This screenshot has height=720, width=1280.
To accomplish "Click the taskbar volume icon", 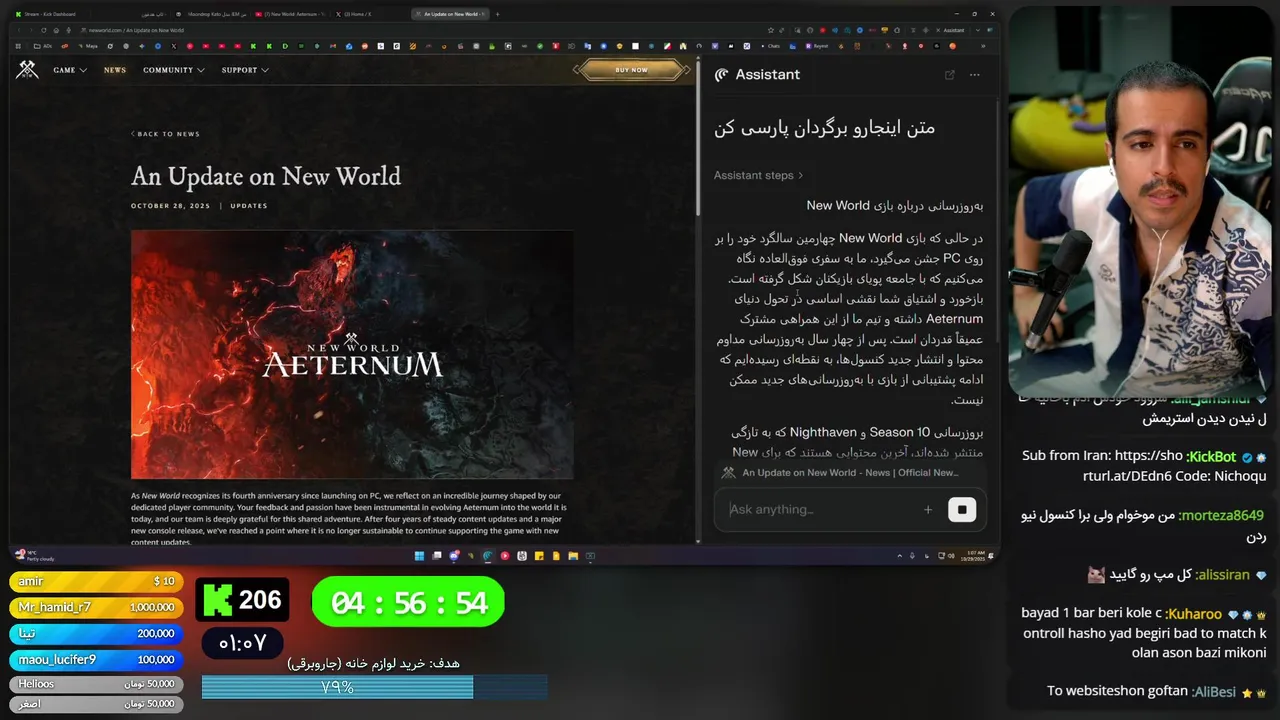I will pos(949,556).
